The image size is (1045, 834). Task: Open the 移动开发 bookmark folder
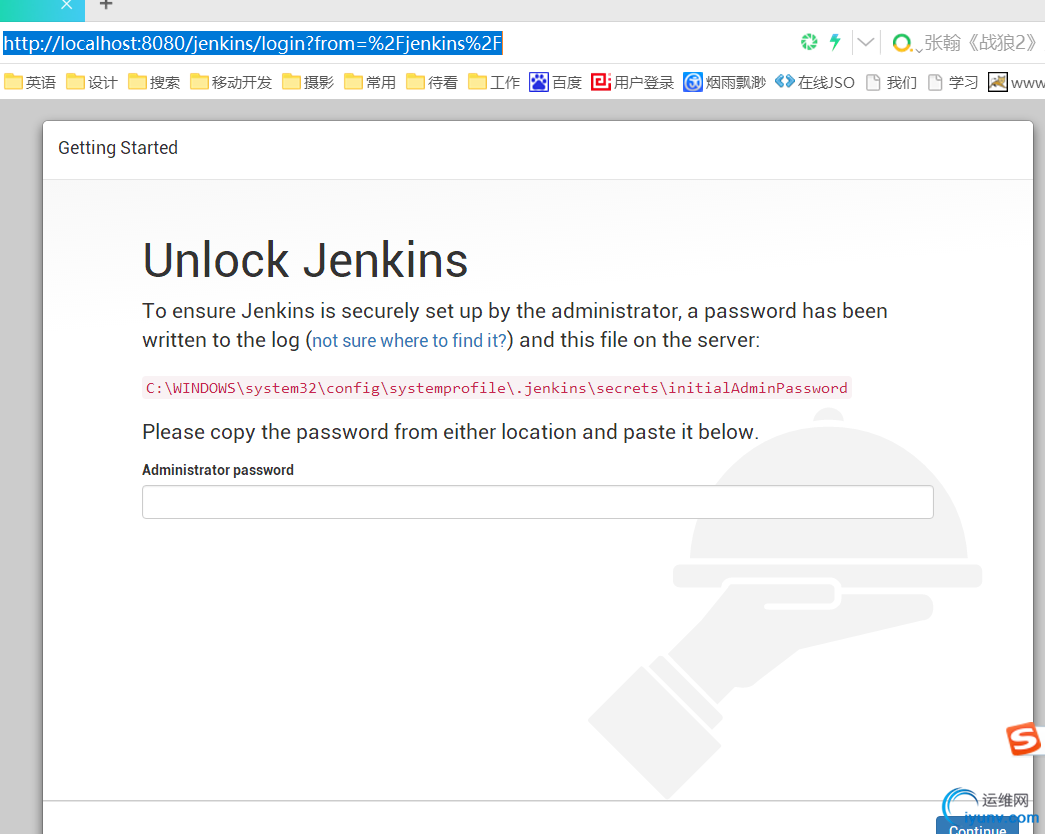point(231,82)
